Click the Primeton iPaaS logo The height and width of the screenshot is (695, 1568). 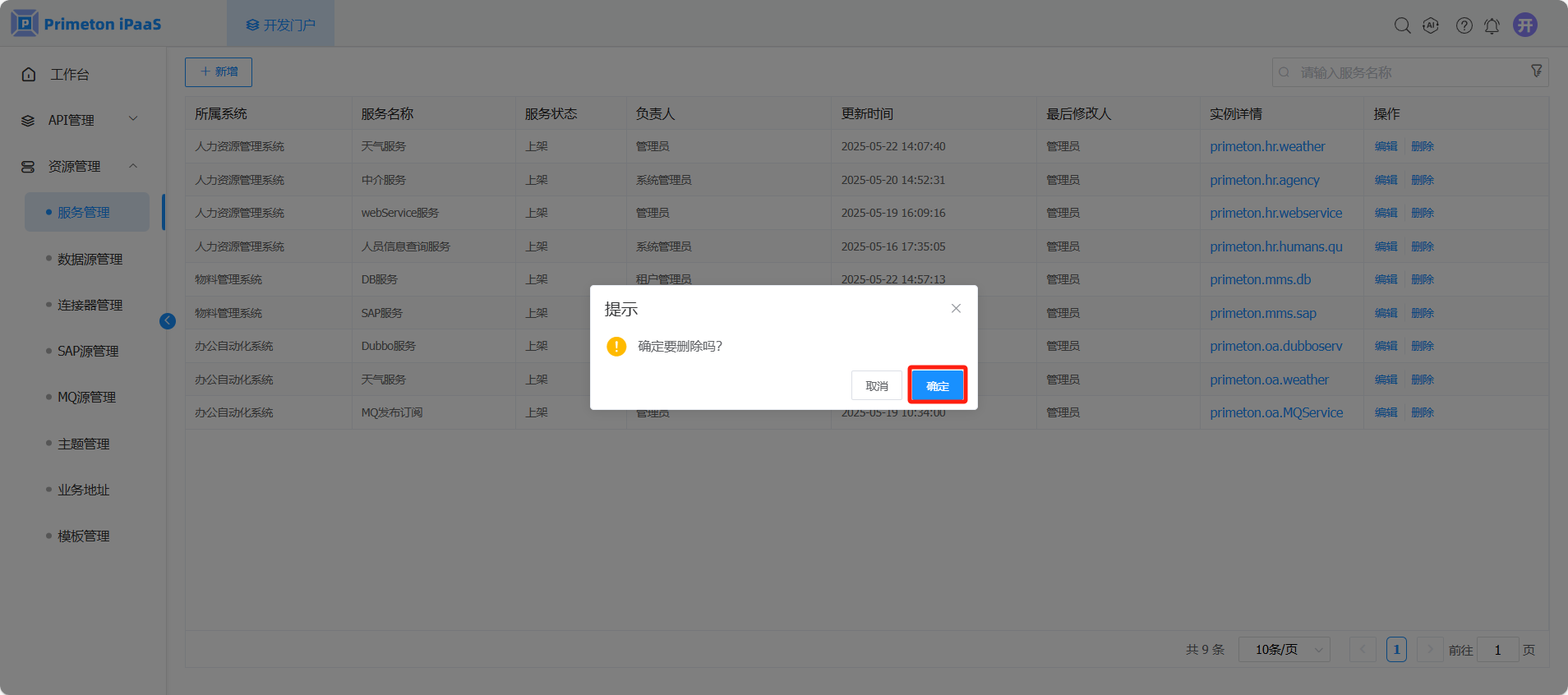[86, 24]
